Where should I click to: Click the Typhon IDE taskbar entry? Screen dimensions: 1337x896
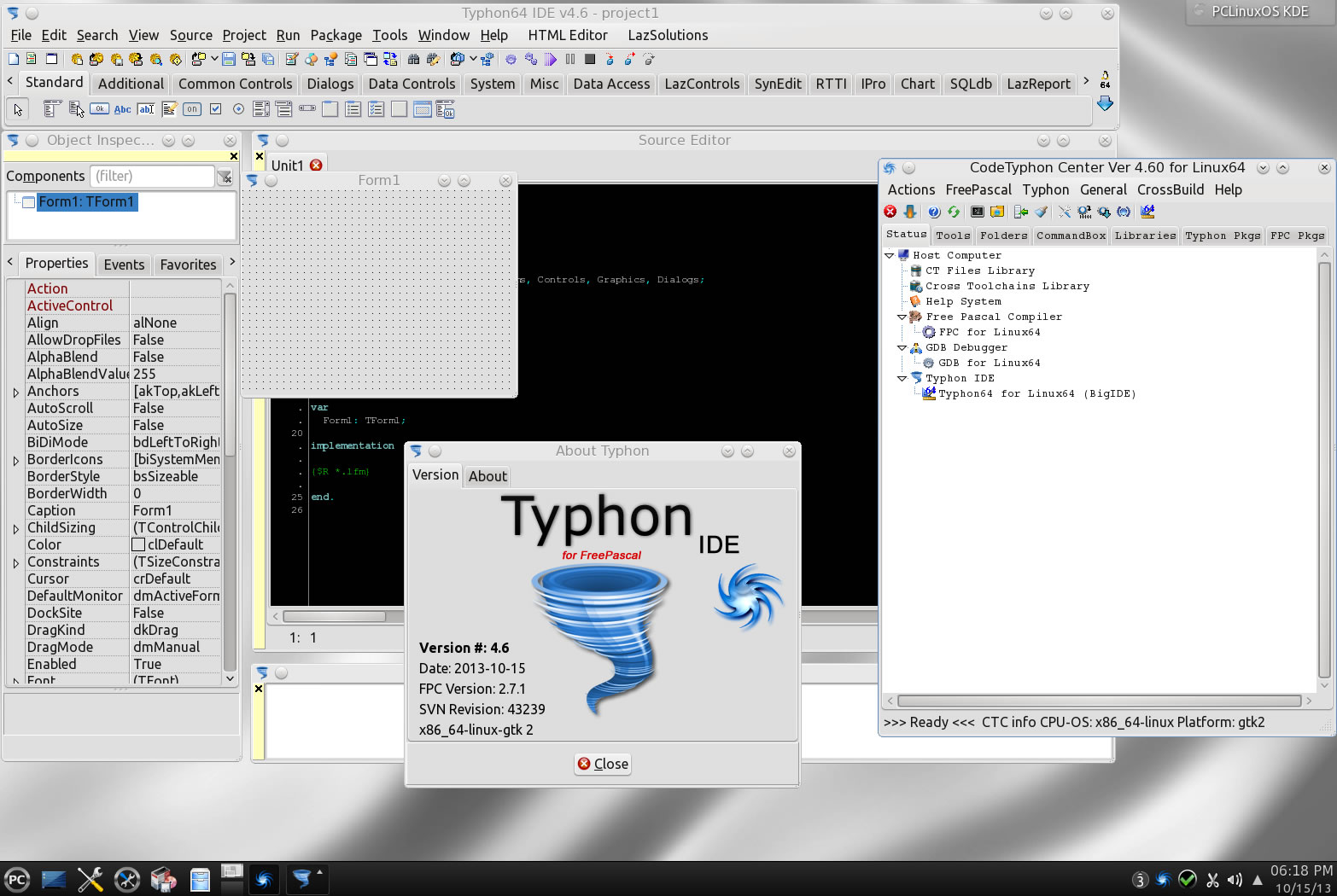[307, 879]
